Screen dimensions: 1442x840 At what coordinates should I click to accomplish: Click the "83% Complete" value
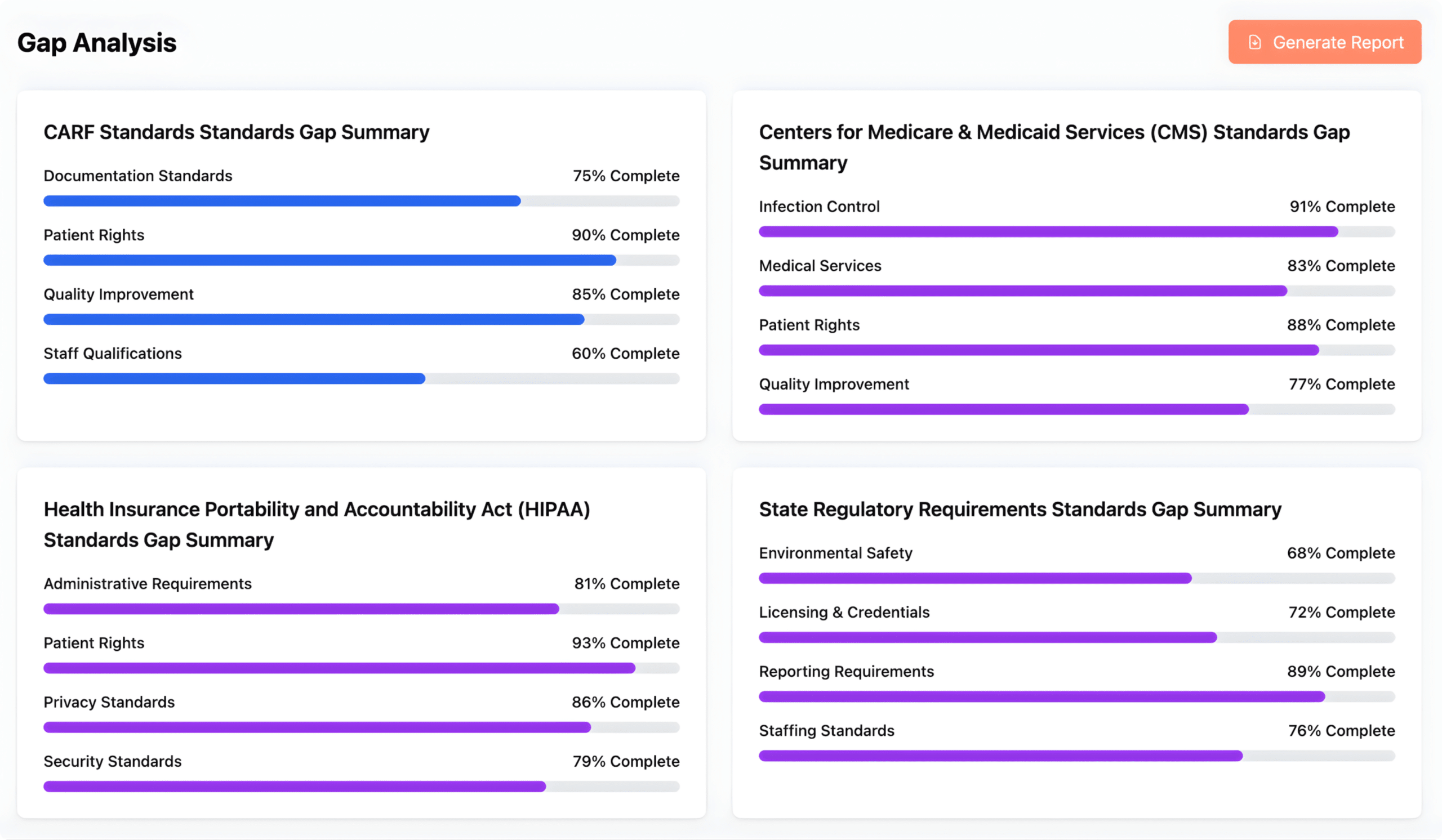(1341, 266)
